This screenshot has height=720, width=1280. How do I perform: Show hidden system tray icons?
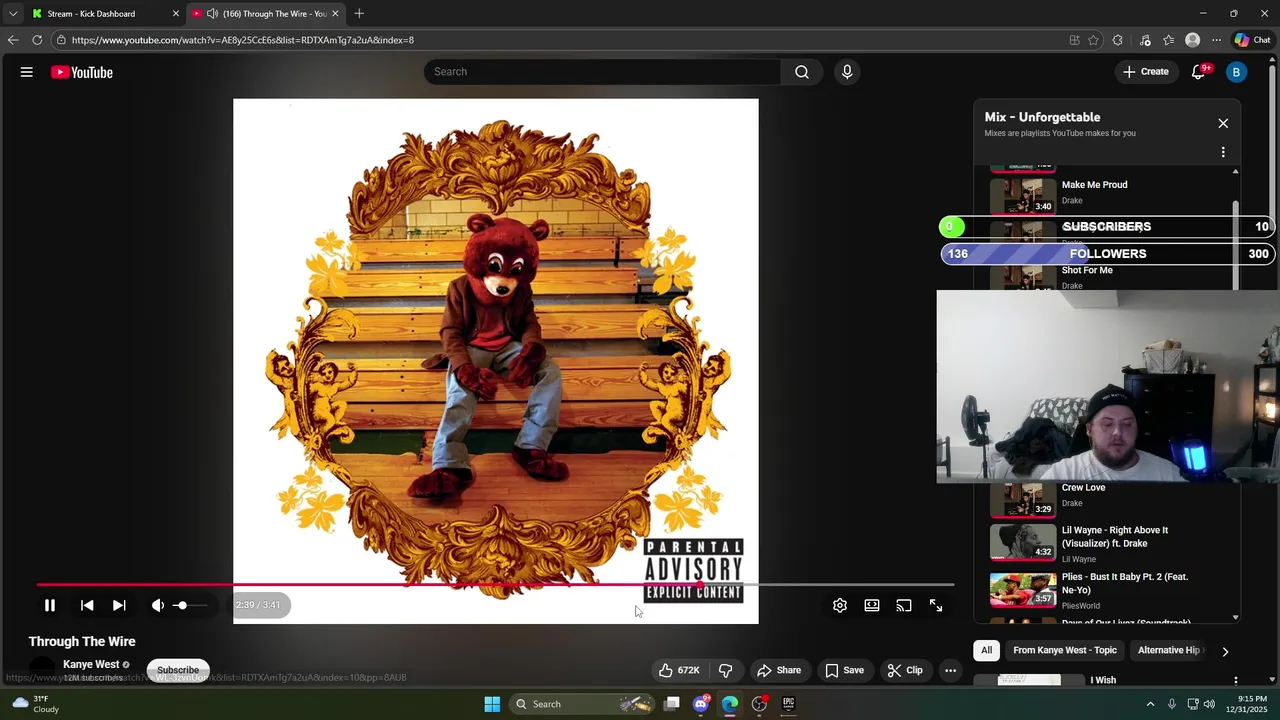[1150, 704]
